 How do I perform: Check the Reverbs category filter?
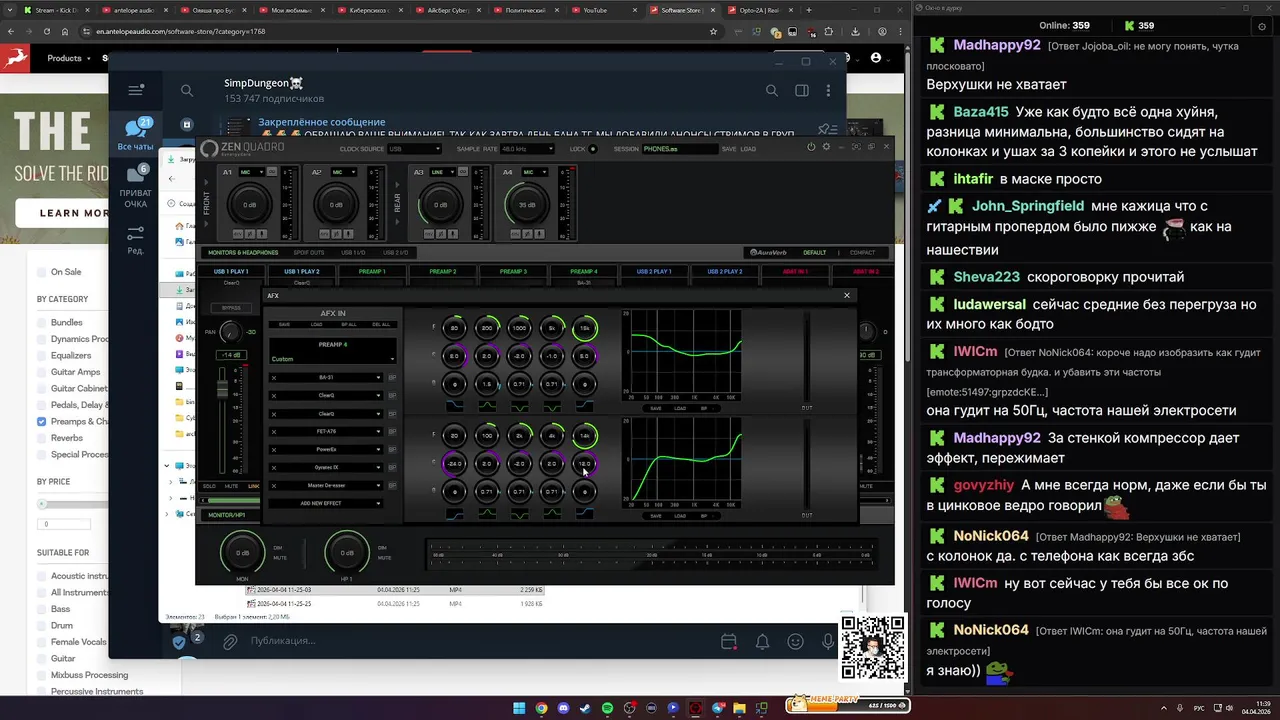tap(42, 438)
